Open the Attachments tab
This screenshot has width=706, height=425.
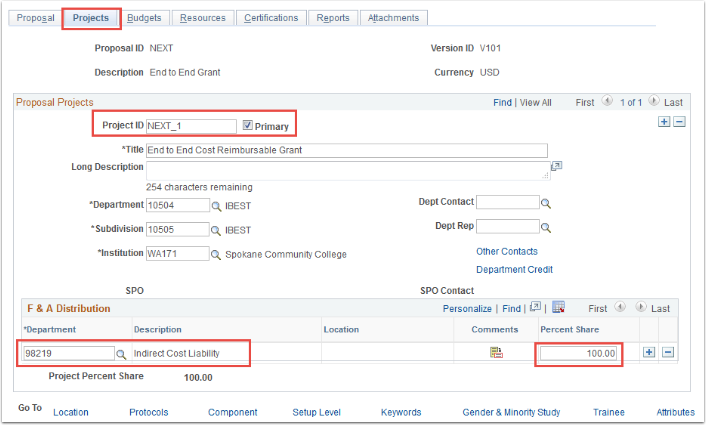394,18
